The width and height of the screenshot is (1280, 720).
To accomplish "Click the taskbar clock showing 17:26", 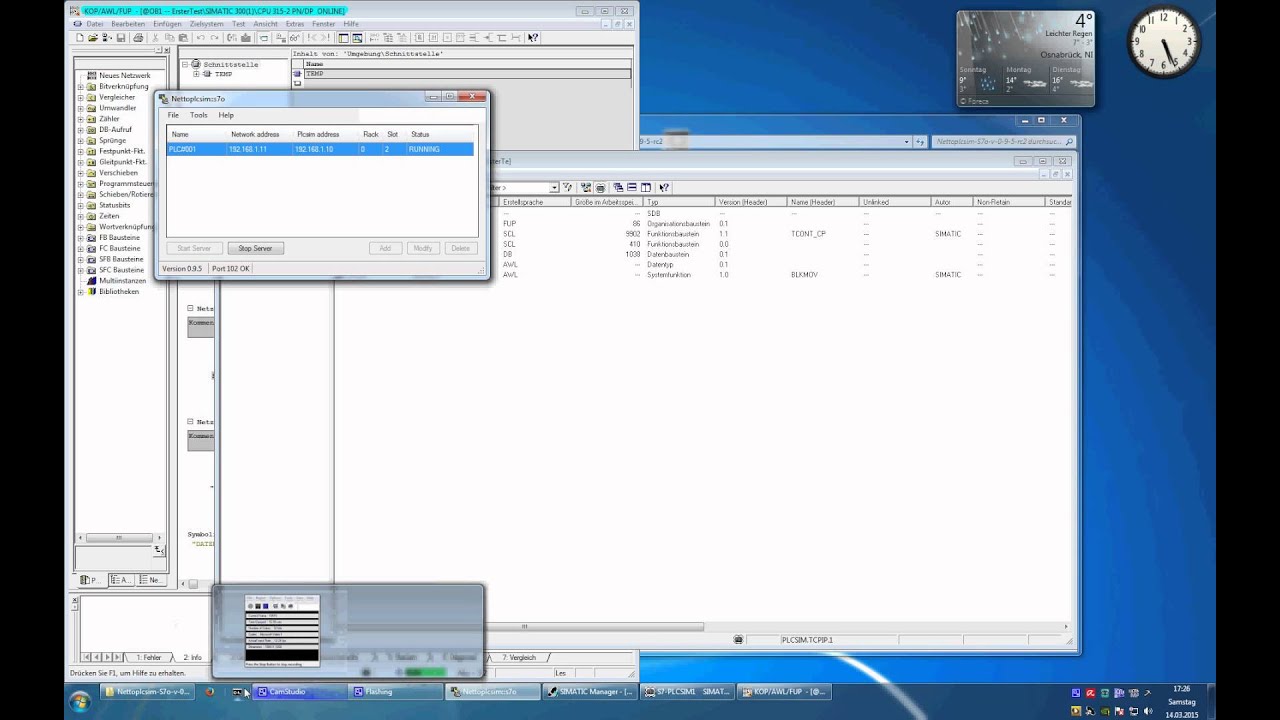I will 1181,688.
